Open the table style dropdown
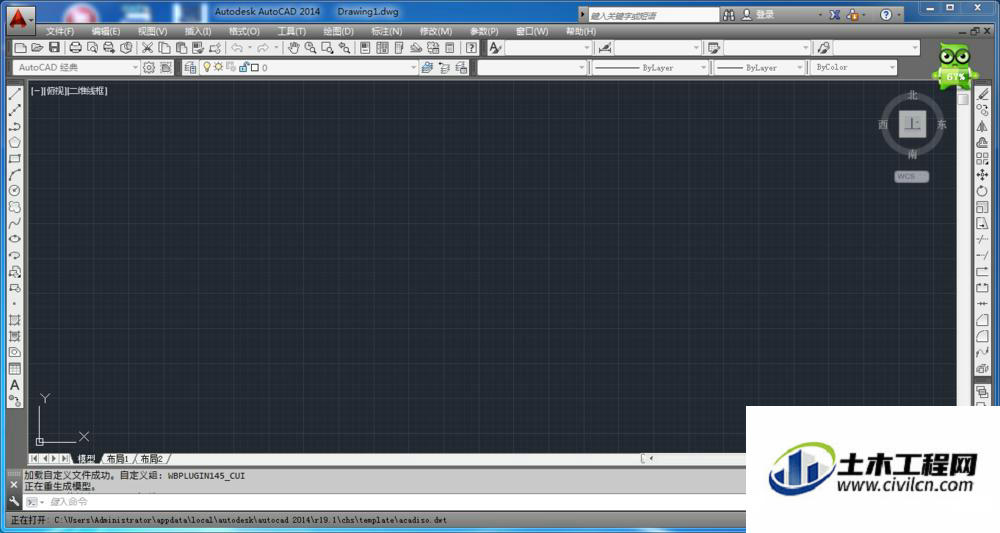The width and height of the screenshot is (1000, 533). click(805, 48)
